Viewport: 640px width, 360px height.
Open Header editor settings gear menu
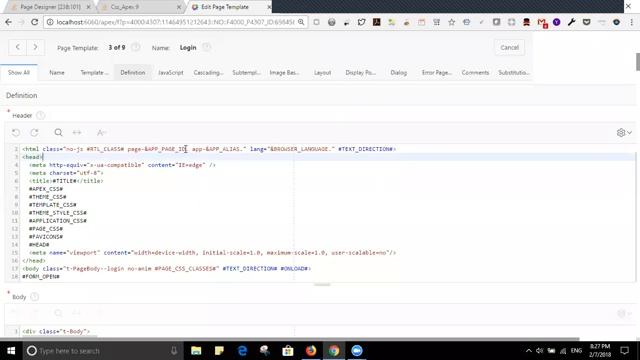(624, 133)
